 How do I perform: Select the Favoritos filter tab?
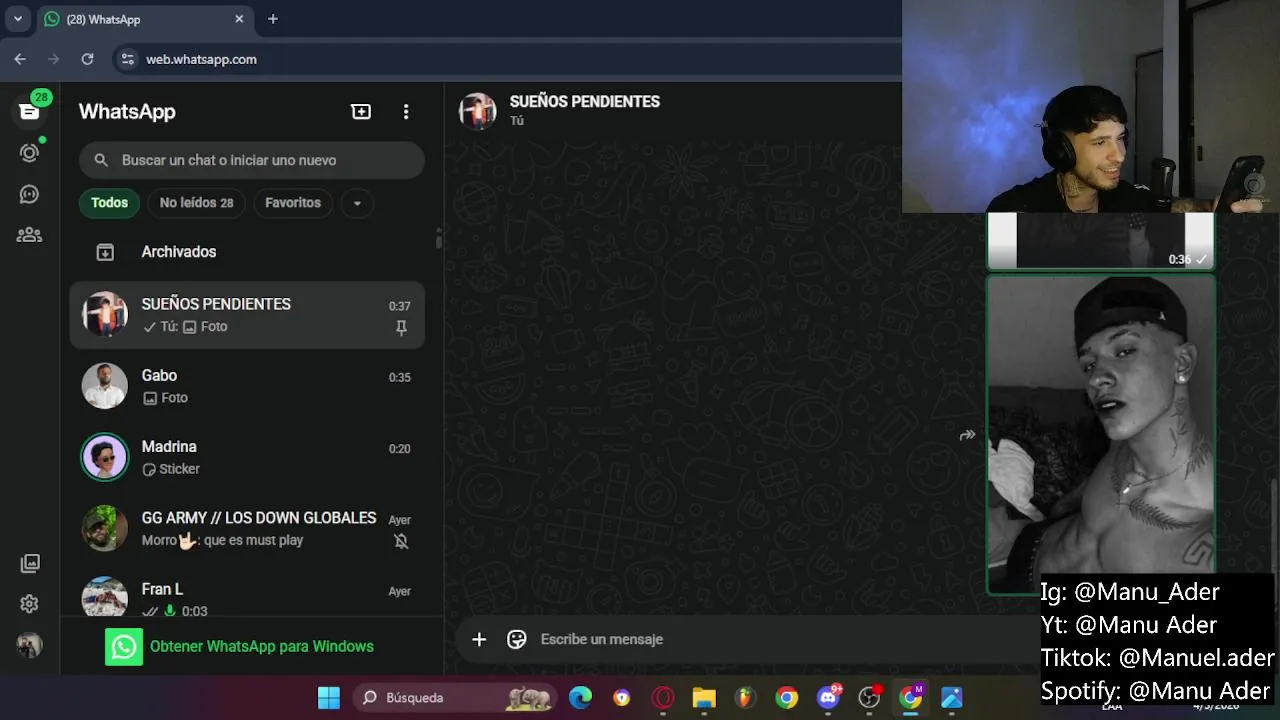coord(293,203)
